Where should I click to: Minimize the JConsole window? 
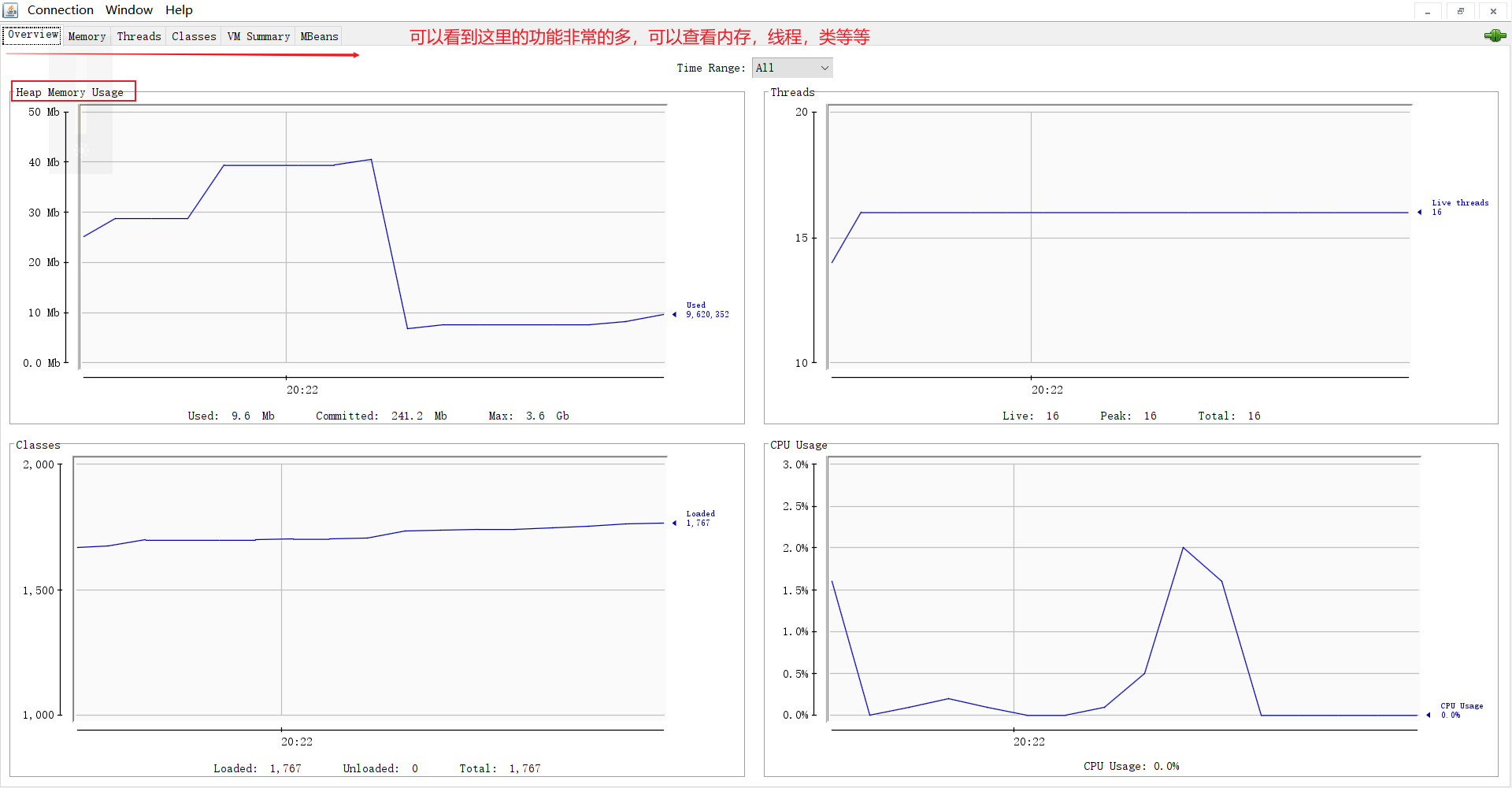click(x=1427, y=11)
